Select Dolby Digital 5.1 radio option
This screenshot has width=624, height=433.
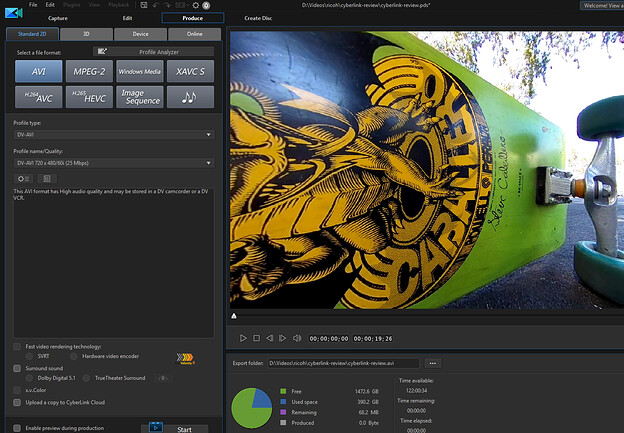[29, 378]
